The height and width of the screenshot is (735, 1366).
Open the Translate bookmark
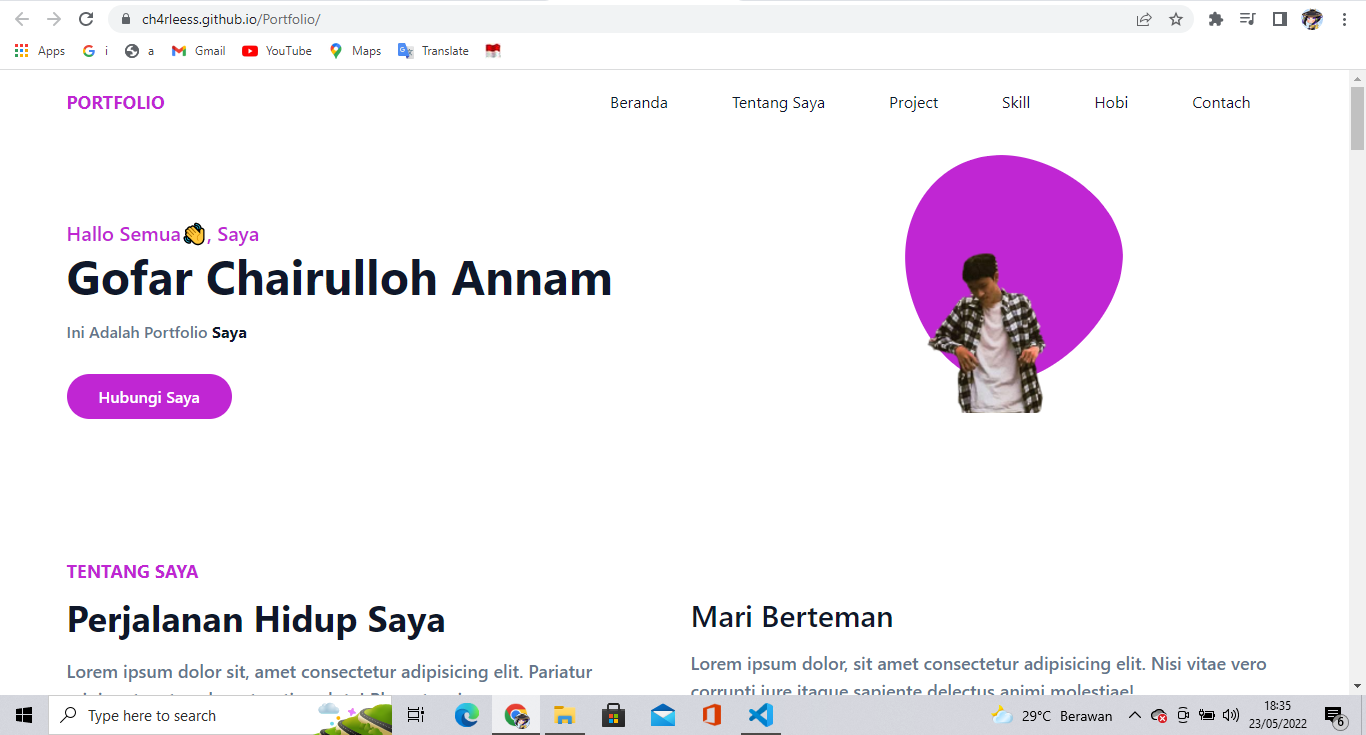(x=433, y=51)
